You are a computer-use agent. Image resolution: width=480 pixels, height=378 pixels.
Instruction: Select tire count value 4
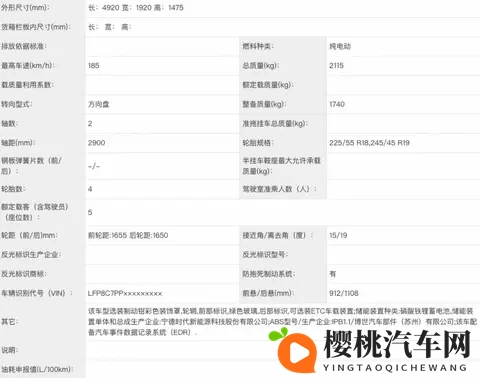(90, 189)
